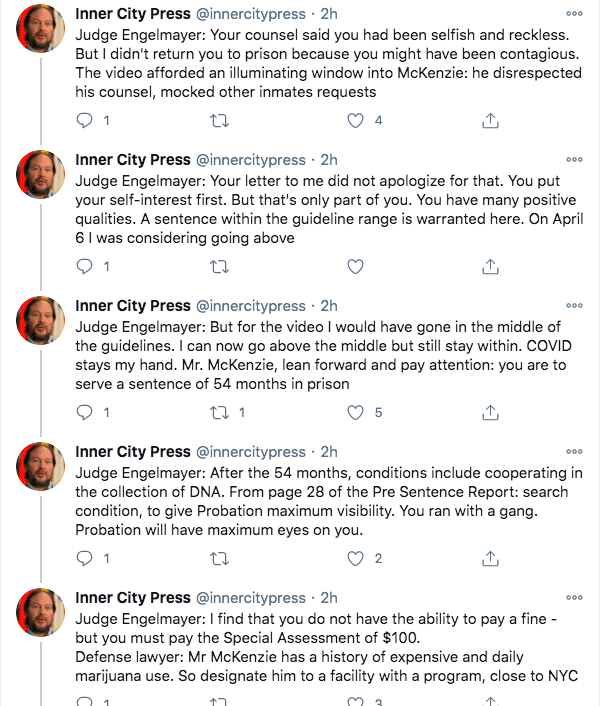Open more options on the 'Probation' tweet
Screen dimensions: 600x706
coord(574,451)
